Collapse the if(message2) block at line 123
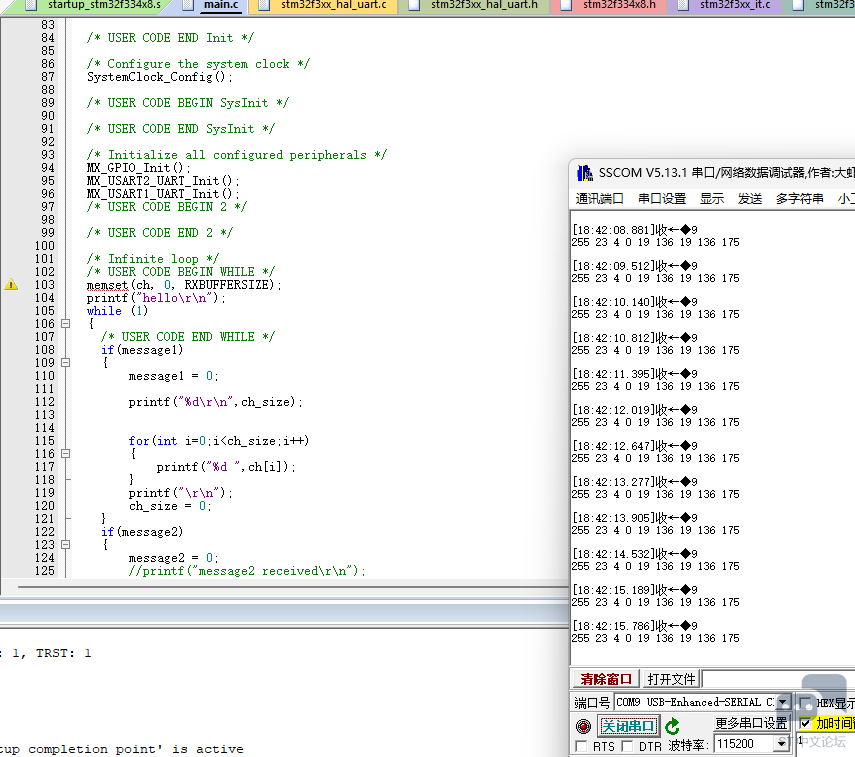 point(65,545)
